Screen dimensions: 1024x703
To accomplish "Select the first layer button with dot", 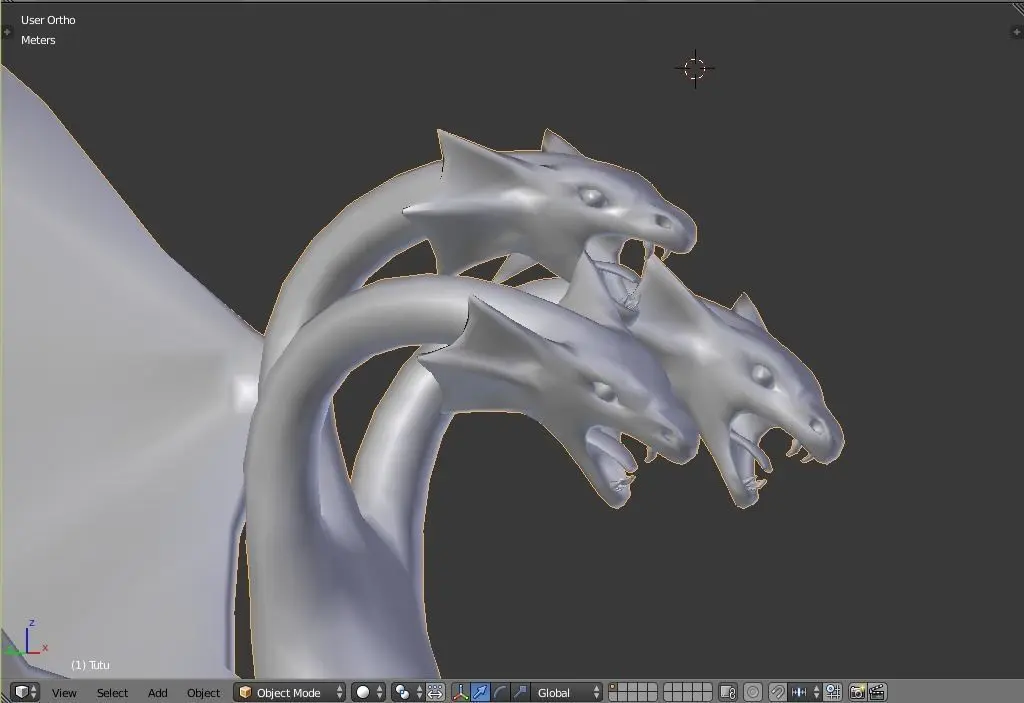I will pyautogui.click(x=613, y=688).
